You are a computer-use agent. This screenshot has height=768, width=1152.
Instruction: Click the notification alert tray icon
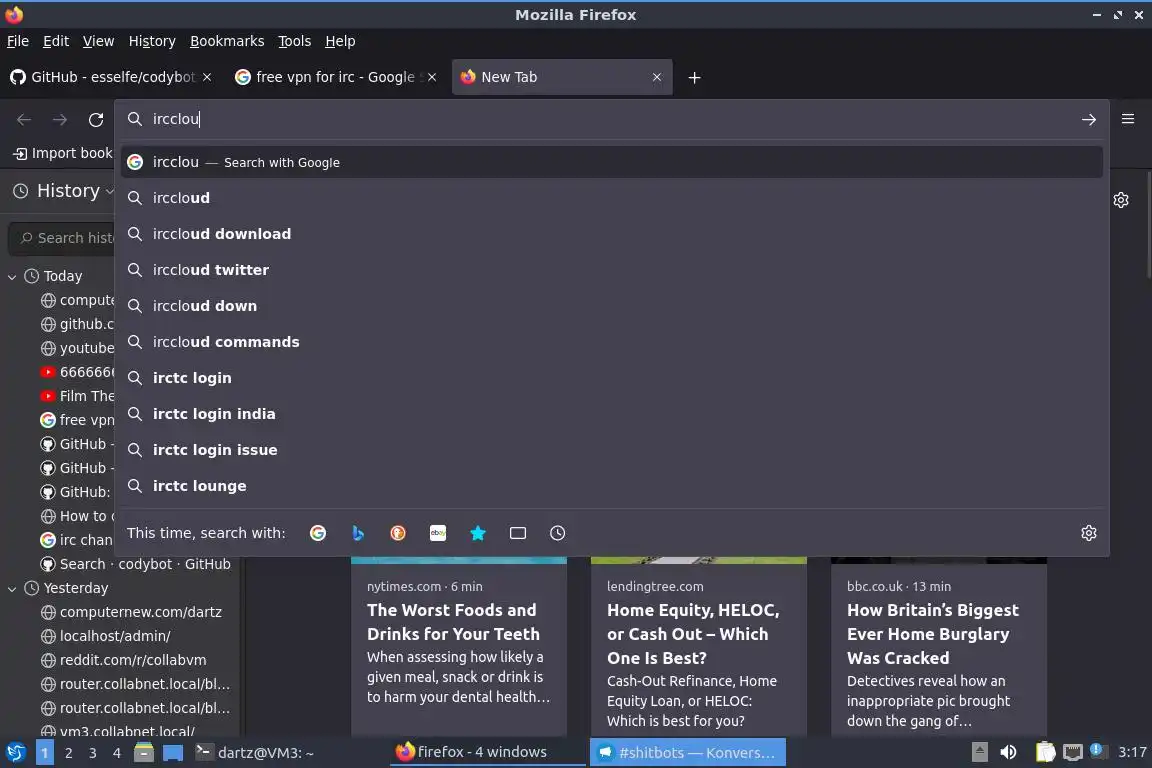(x=1096, y=750)
